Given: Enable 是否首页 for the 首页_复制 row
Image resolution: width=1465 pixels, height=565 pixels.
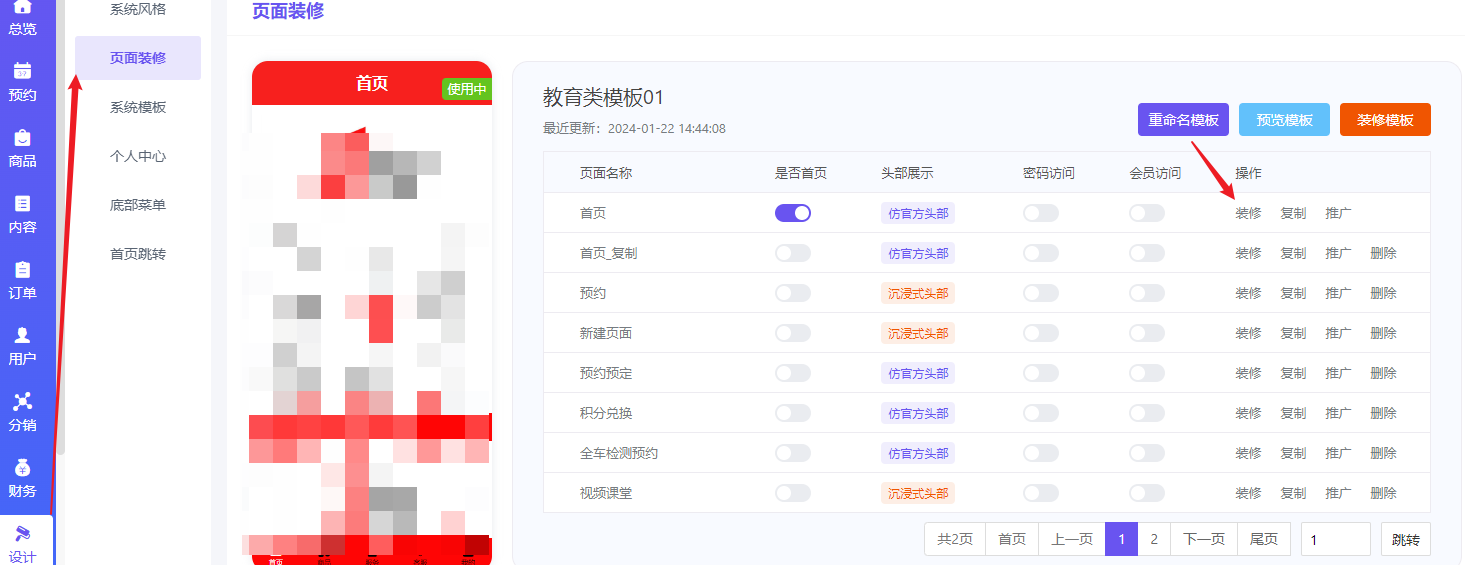Looking at the screenshot, I should pyautogui.click(x=793, y=253).
